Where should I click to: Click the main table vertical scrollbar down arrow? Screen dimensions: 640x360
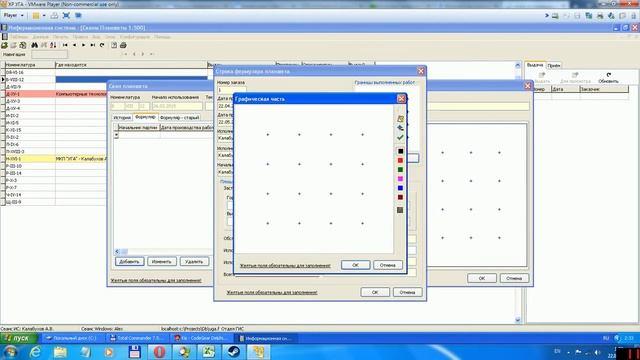[x=518, y=320]
